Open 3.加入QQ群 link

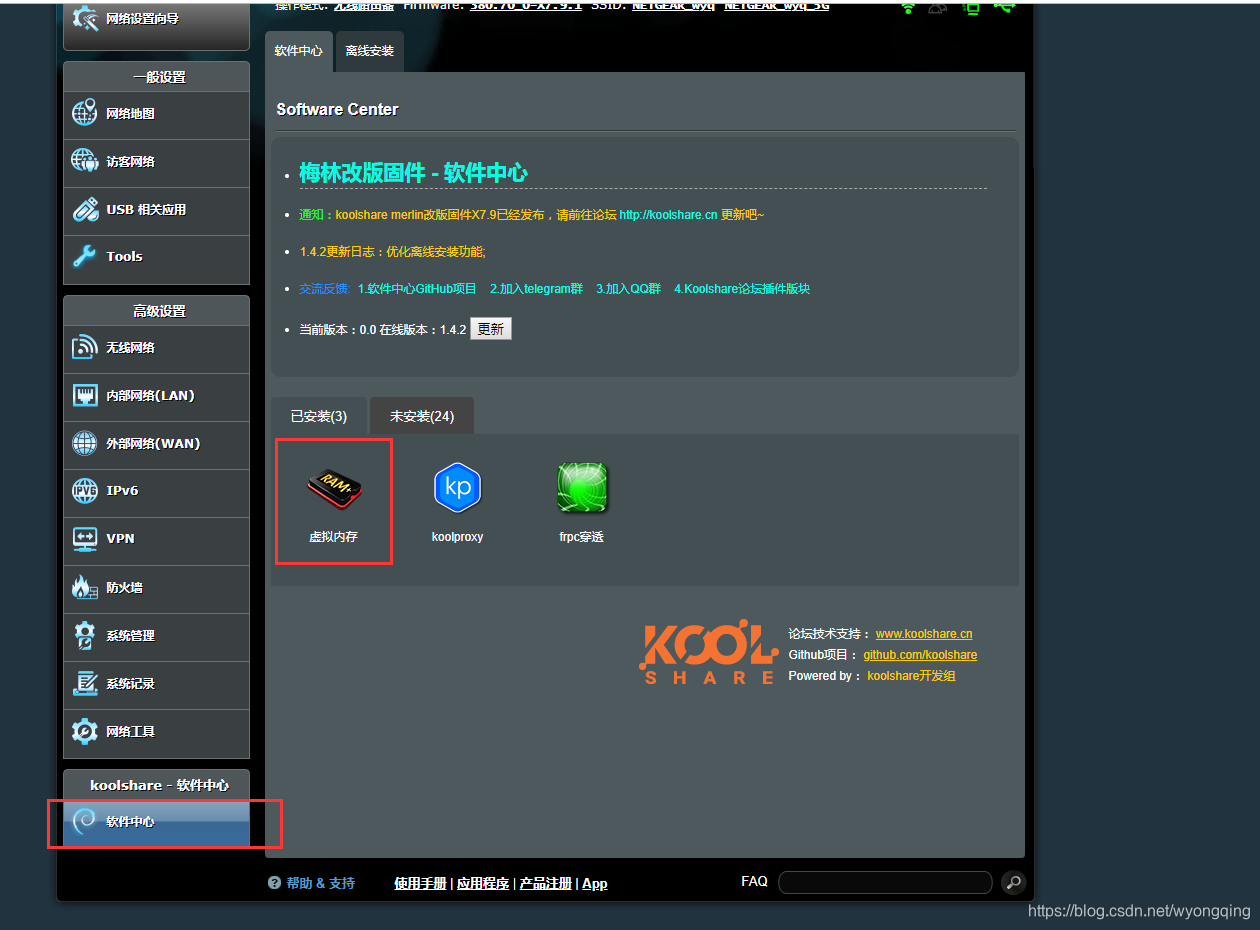pos(628,289)
